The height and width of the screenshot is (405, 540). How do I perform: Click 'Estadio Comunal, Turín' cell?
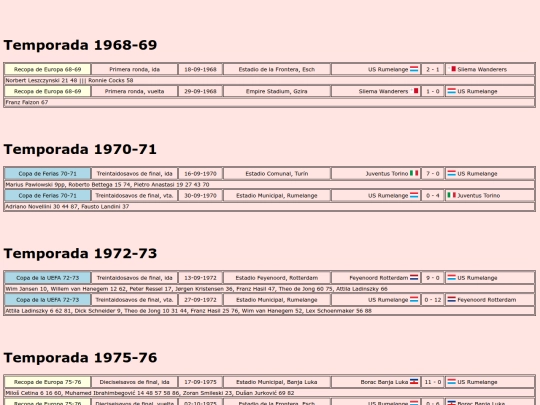[x=277, y=174]
